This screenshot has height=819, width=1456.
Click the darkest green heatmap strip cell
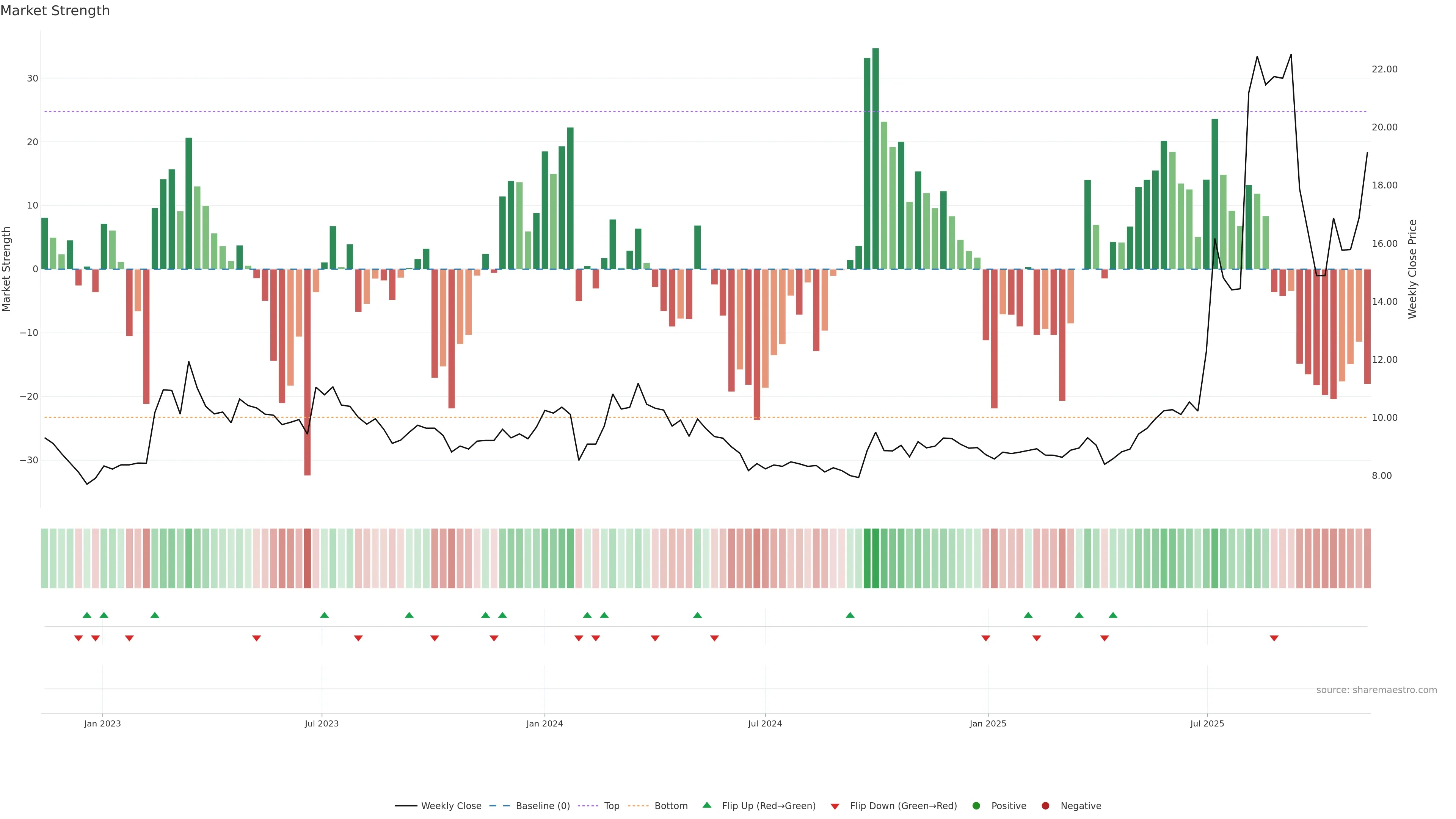coord(875,559)
